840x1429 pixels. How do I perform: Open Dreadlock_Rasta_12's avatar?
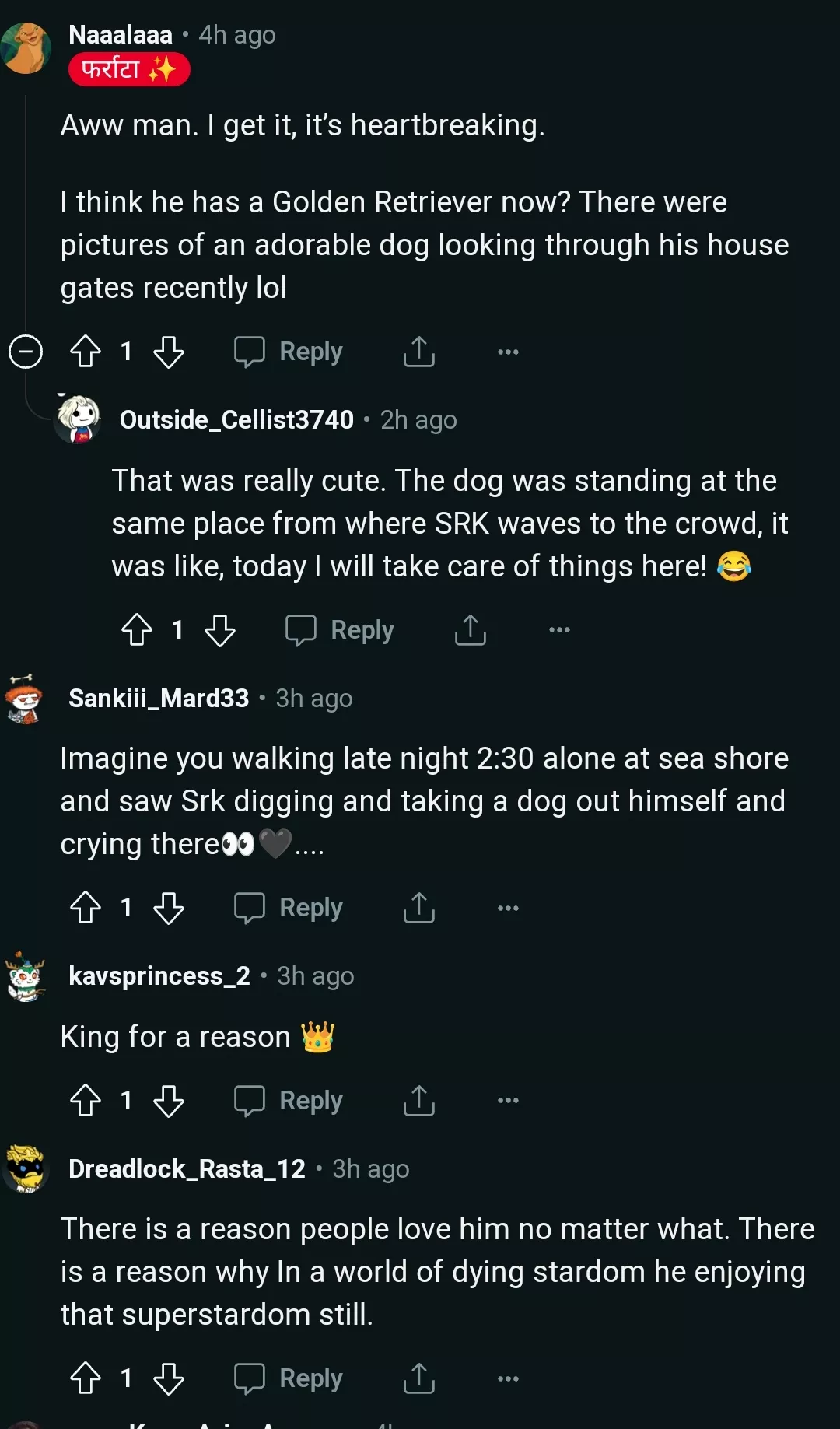point(26,1169)
